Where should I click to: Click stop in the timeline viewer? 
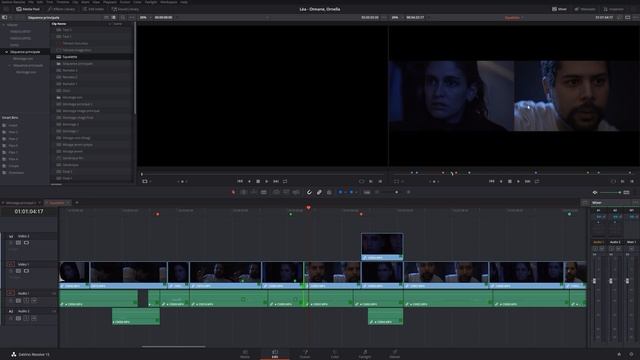pos(510,181)
